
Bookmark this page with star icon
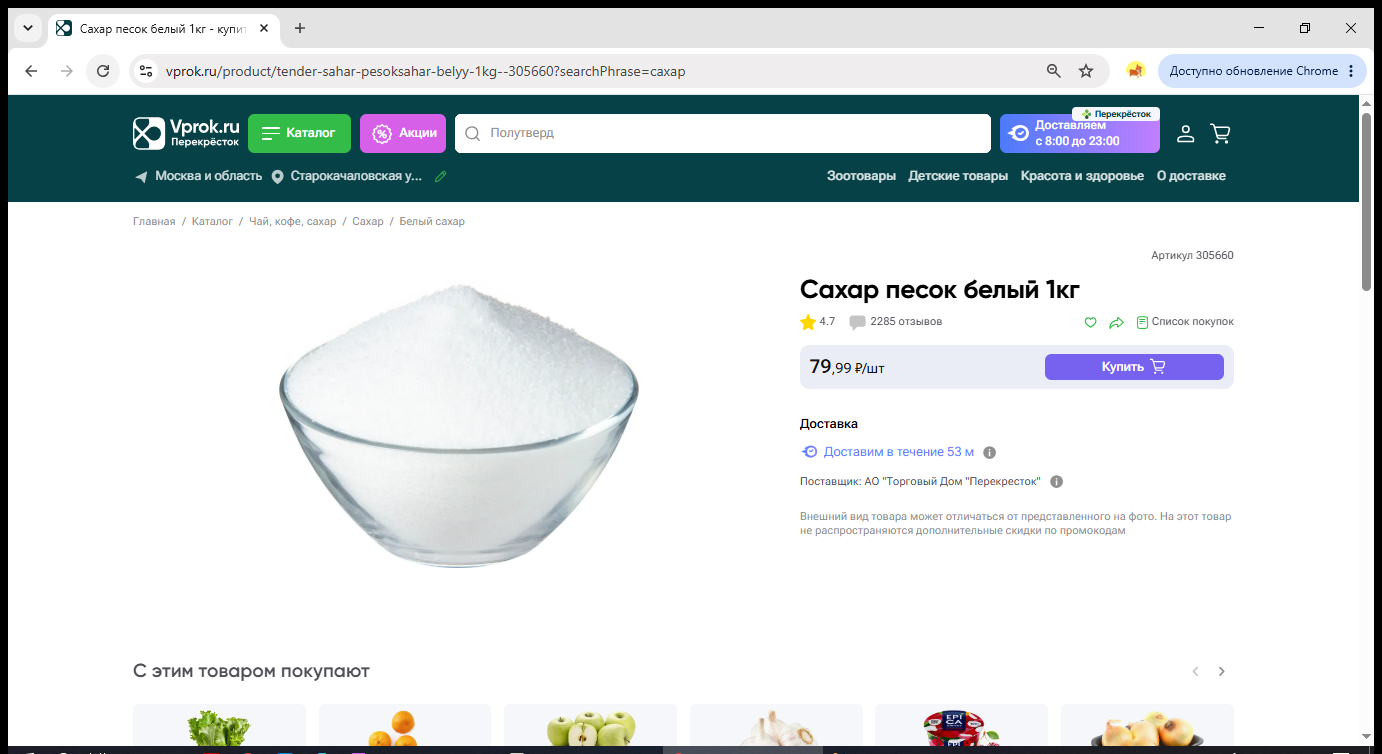1086,71
